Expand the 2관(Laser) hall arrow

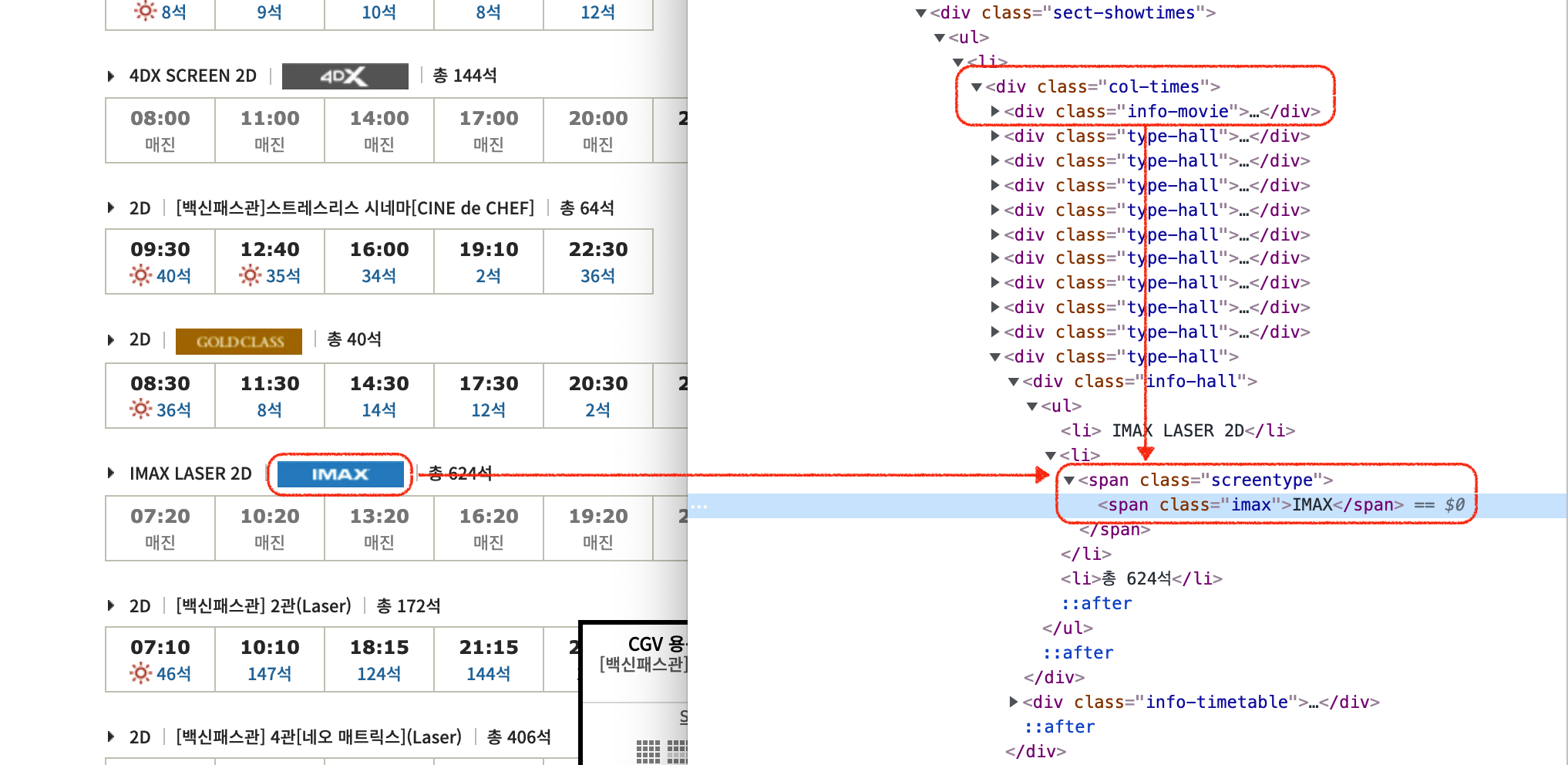pos(111,606)
